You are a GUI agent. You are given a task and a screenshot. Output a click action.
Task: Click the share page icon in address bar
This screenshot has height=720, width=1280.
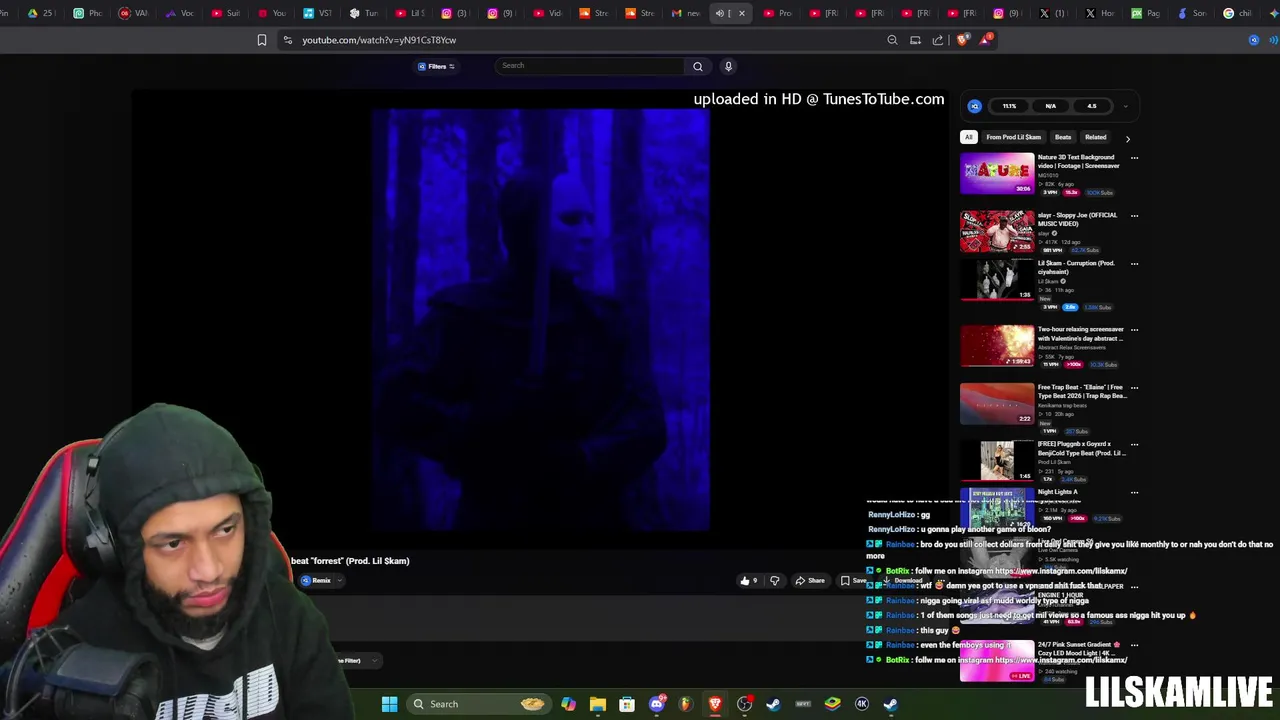pos(938,40)
